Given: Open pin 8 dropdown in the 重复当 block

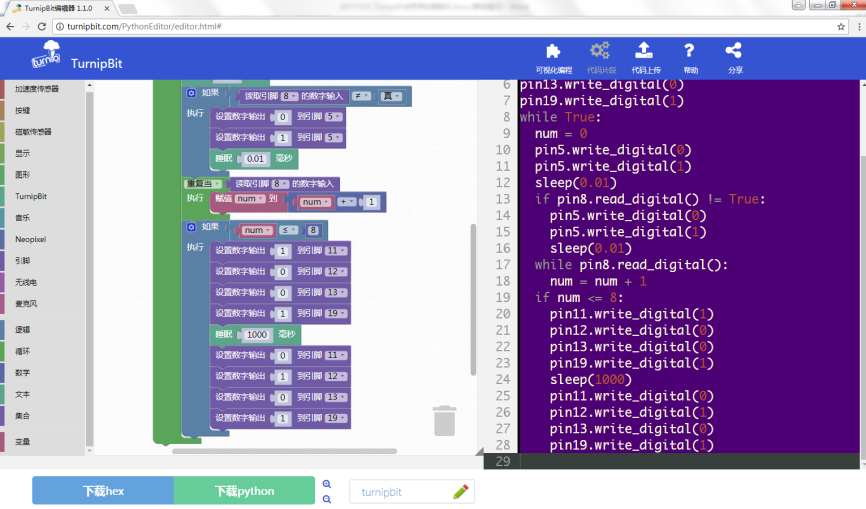Looking at the screenshot, I should point(280,184).
